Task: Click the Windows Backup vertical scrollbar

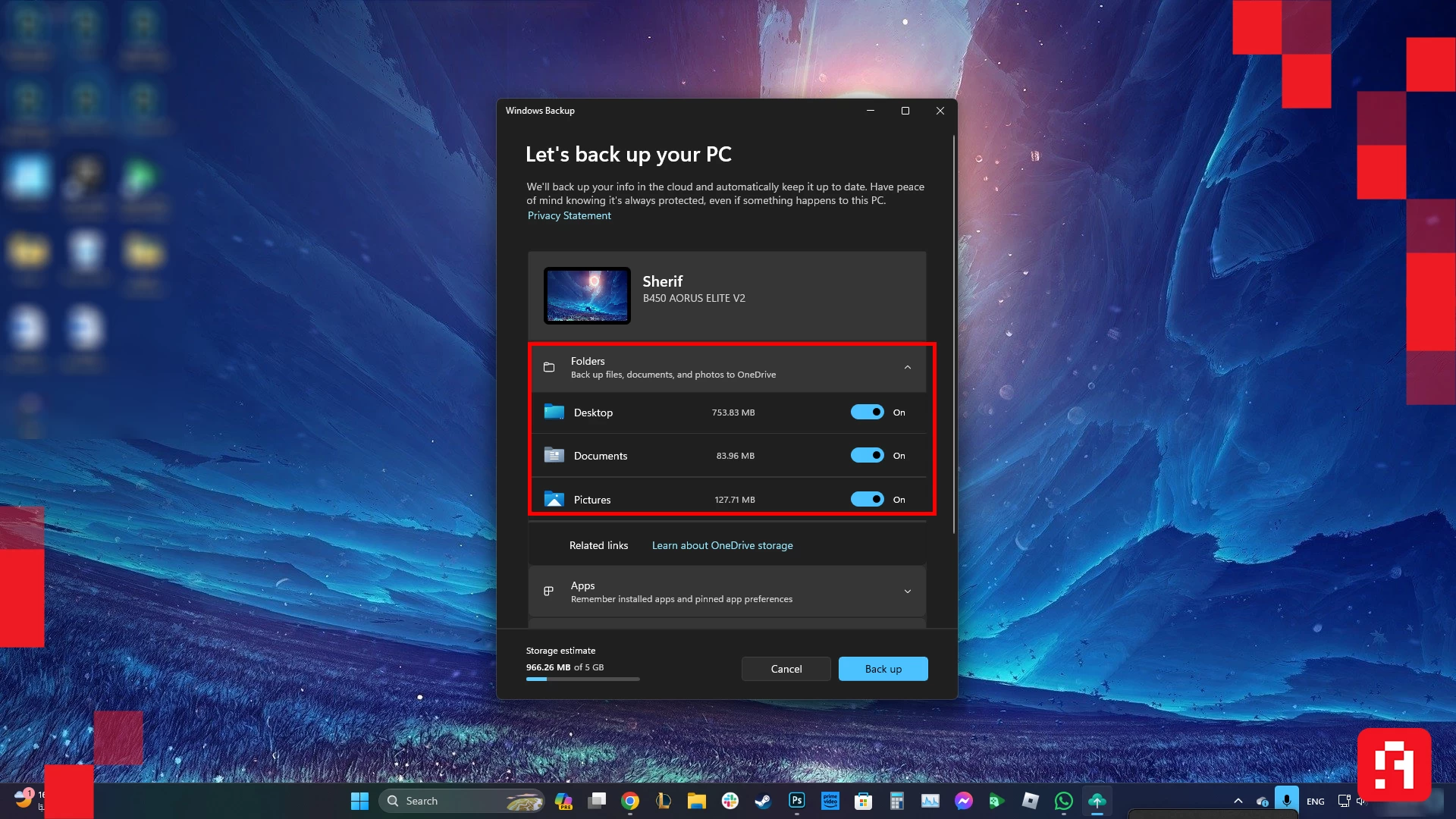Action: 953,334
